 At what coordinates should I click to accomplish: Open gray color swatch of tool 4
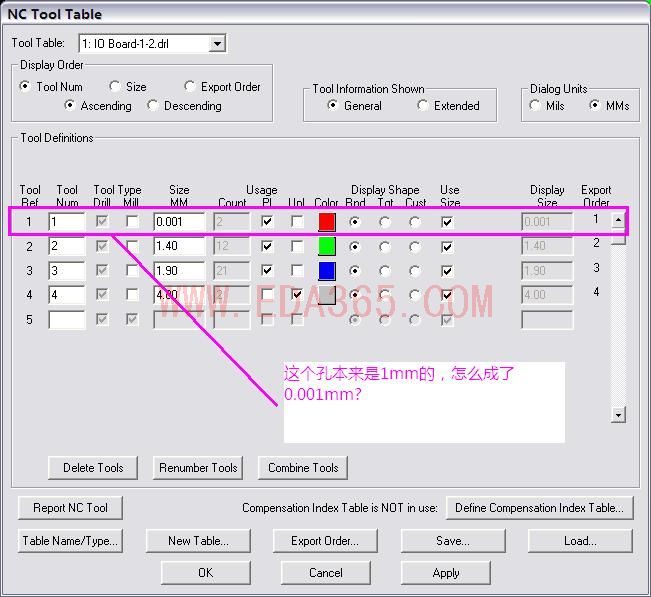tap(327, 295)
